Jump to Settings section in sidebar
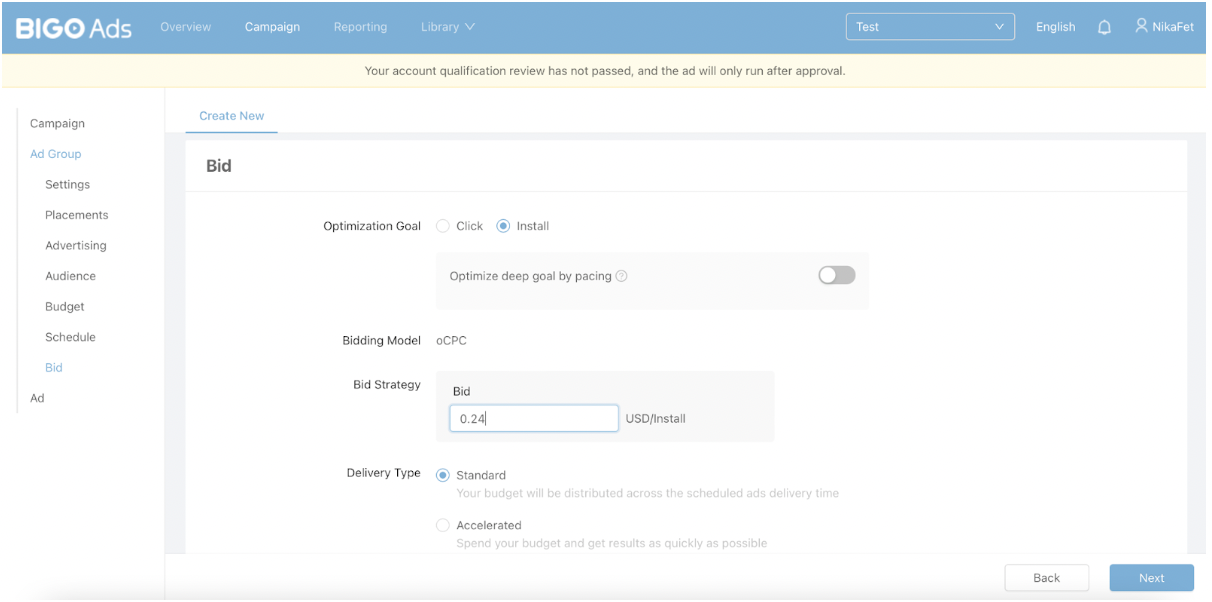Screen dimensions: 1212x602 point(67,185)
